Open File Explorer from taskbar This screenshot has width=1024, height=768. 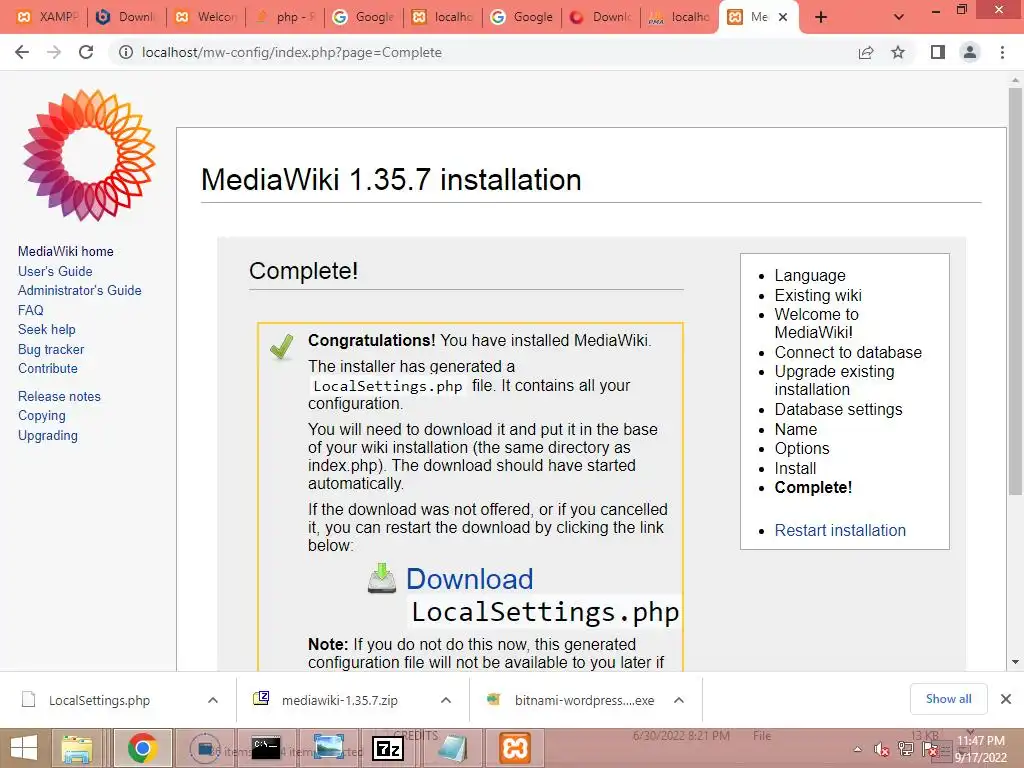[77, 748]
